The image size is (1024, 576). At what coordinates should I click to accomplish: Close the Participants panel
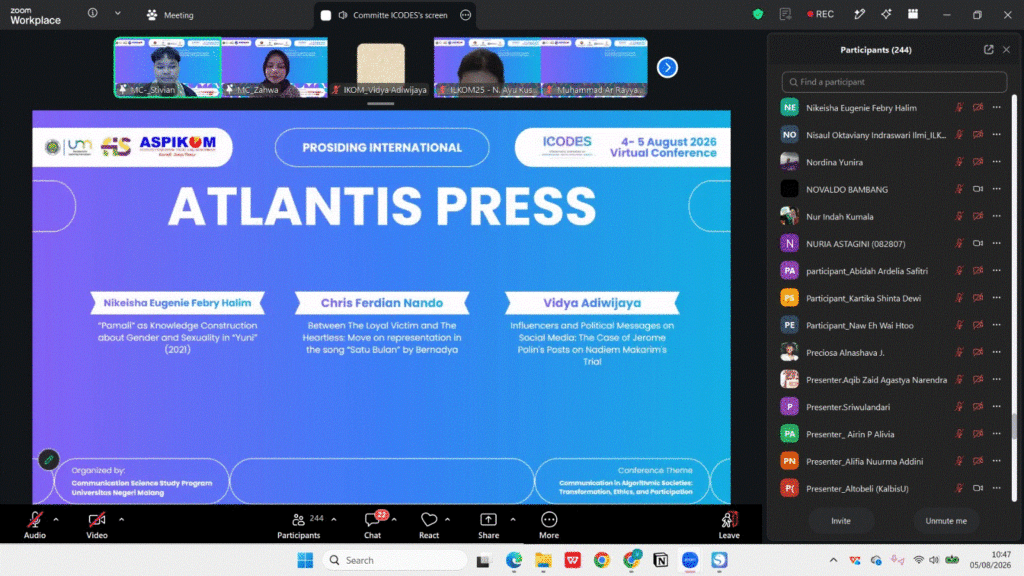pos(1006,50)
